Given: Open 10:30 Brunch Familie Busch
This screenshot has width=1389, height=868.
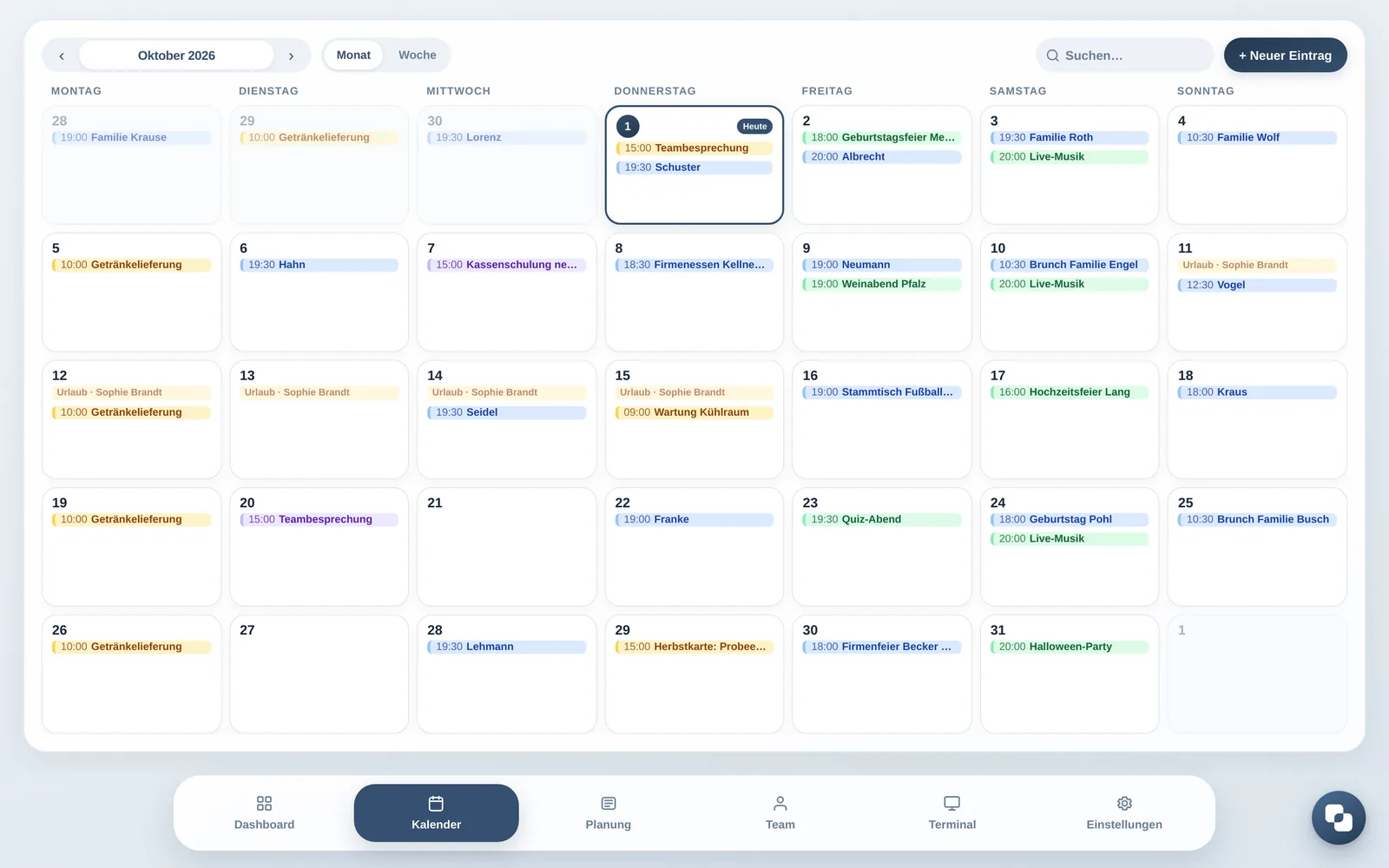Looking at the screenshot, I should pos(1257,519).
